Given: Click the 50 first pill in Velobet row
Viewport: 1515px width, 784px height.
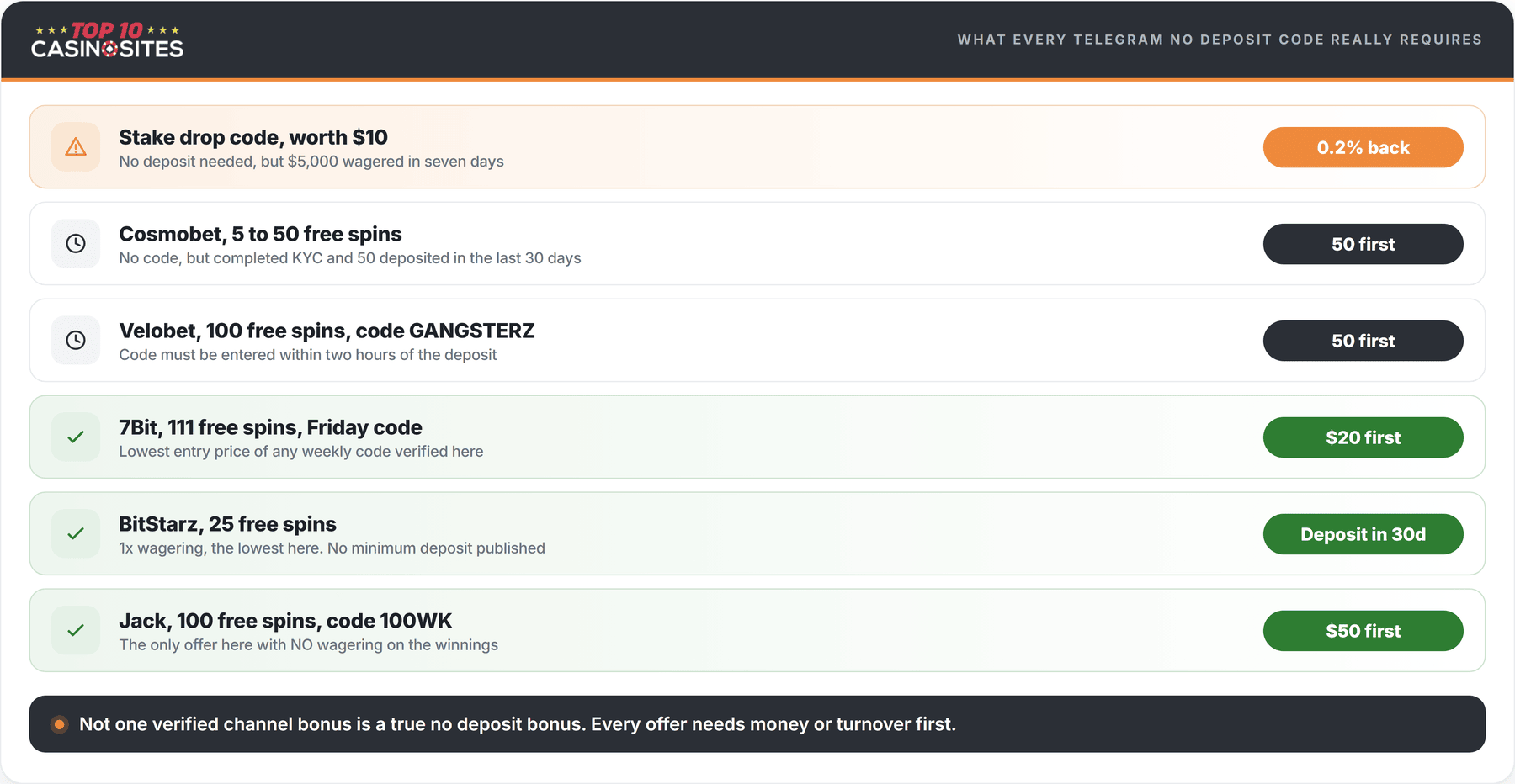Looking at the screenshot, I should point(1363,341).
